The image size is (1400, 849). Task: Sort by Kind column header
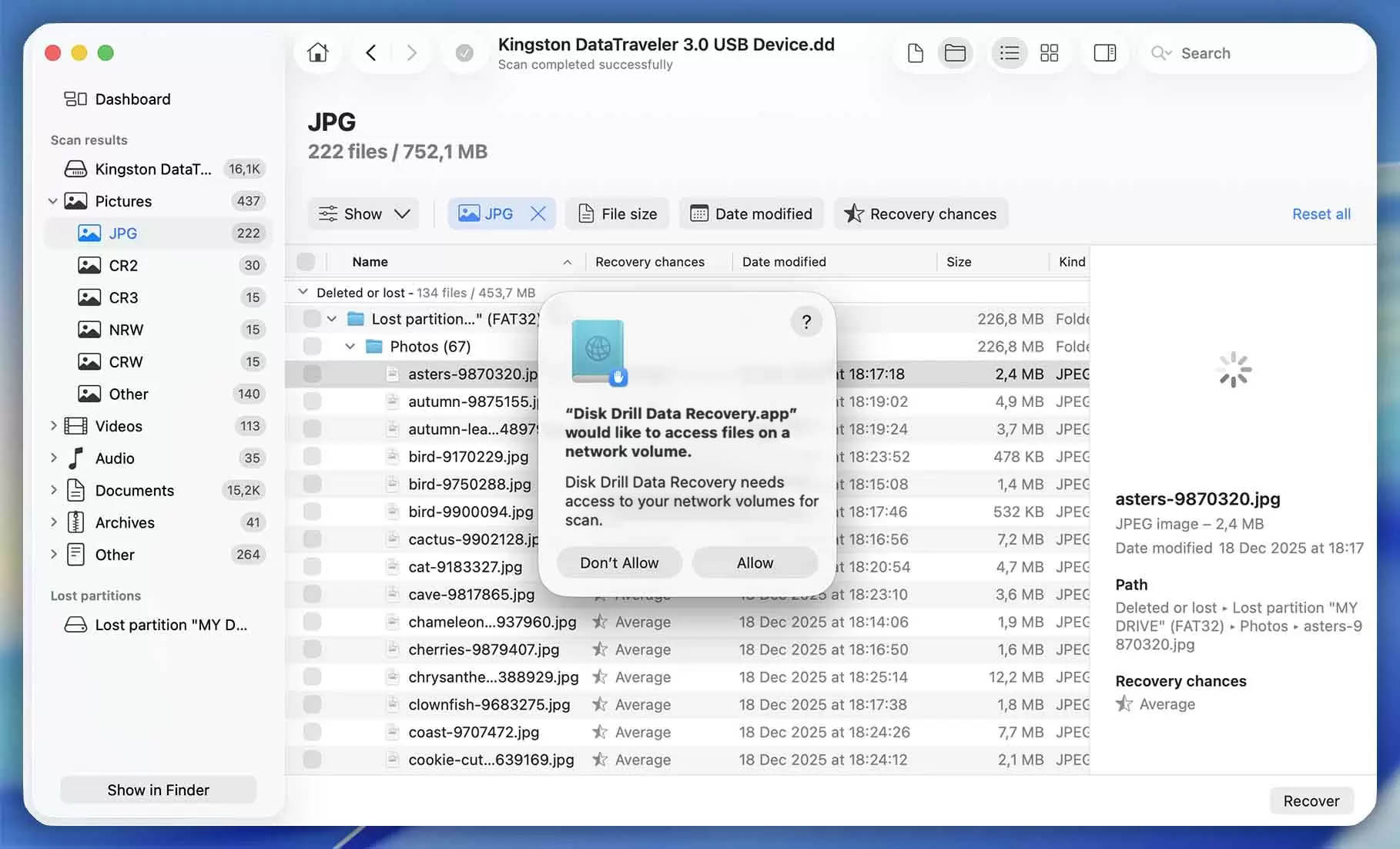1071,262
